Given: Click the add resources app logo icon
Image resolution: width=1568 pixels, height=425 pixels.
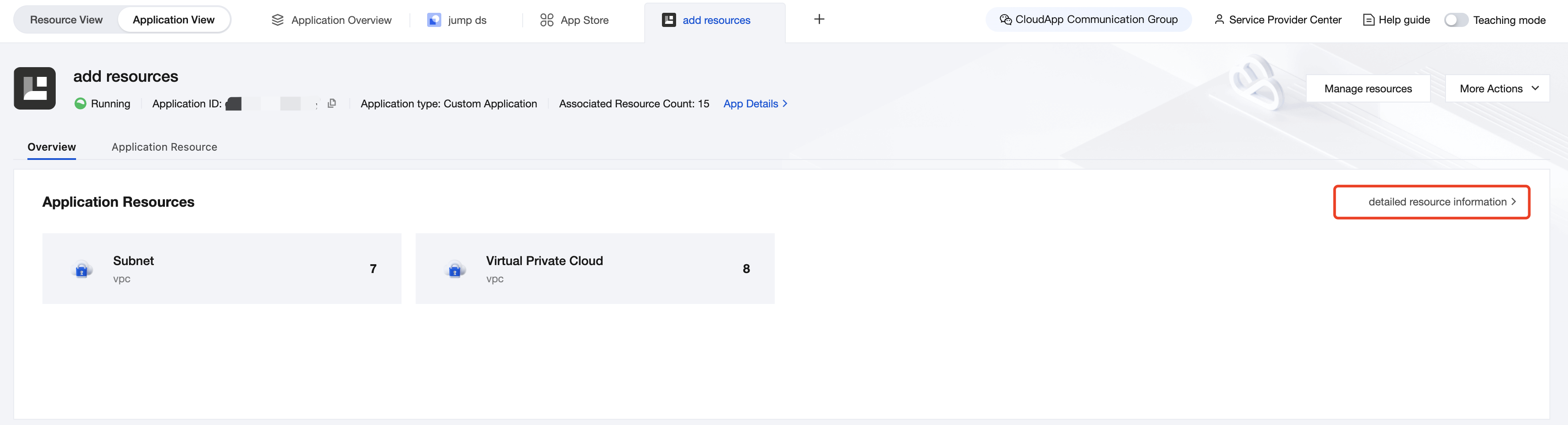Looking at the screenshot, I should pos(34,88).
